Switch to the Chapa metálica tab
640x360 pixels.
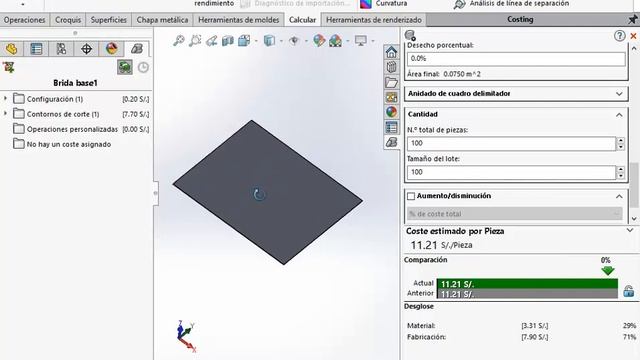point(162,20)
